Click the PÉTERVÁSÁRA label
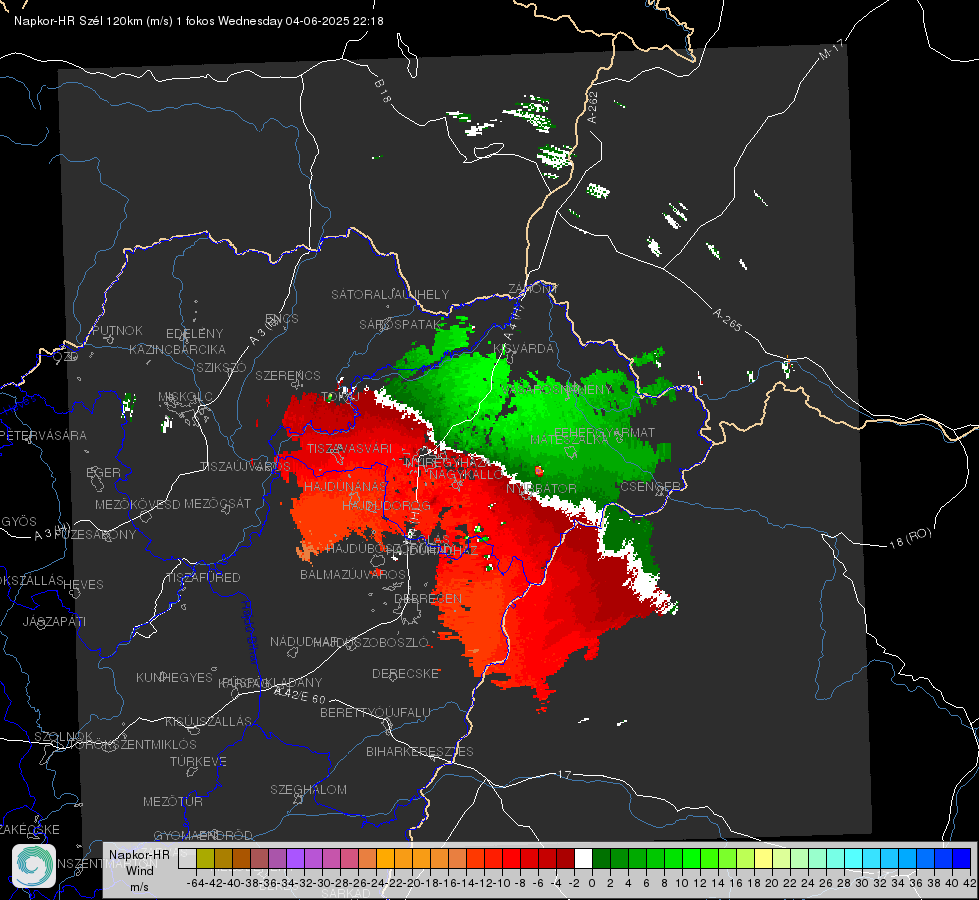 click(x=43, y=435)
